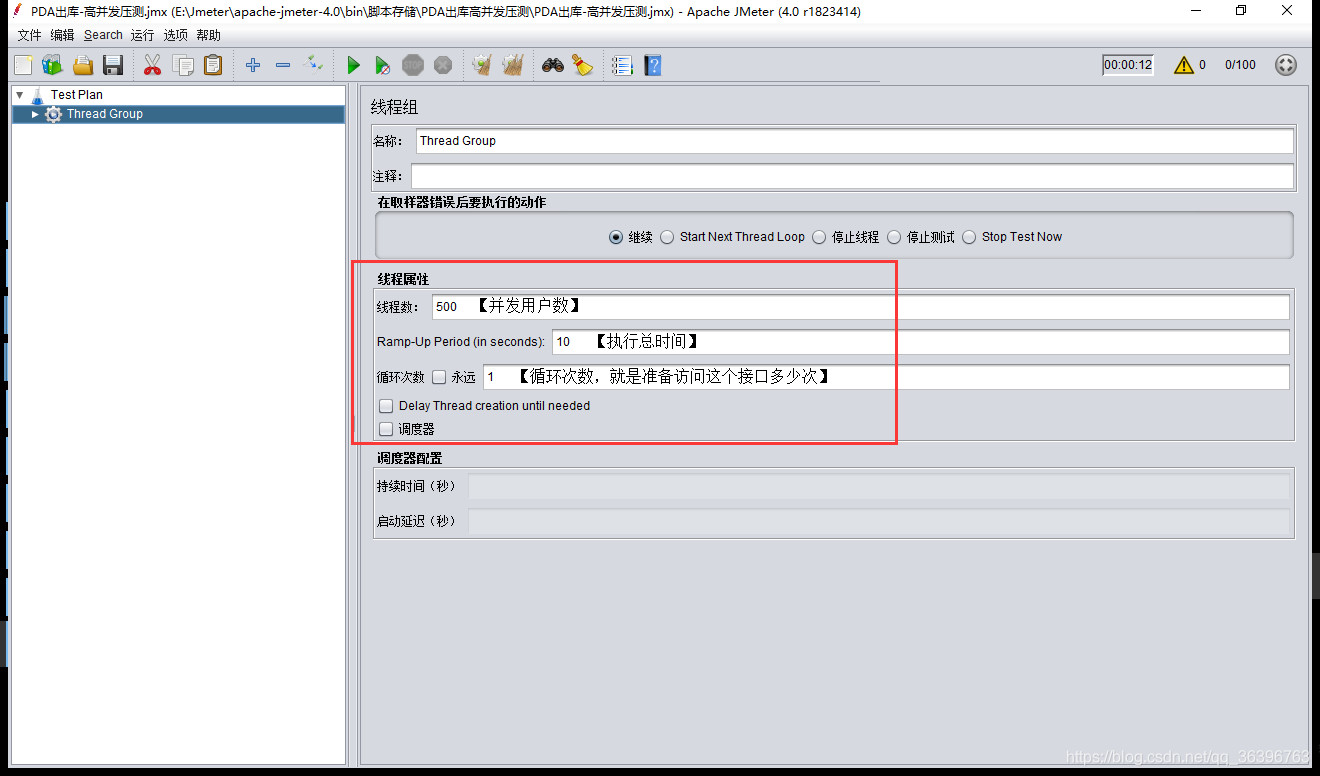The width and height of the screenshot is (1320, 776).
Task: Click the 00:00:12 elapsed time display
Action: (1128, 65)
